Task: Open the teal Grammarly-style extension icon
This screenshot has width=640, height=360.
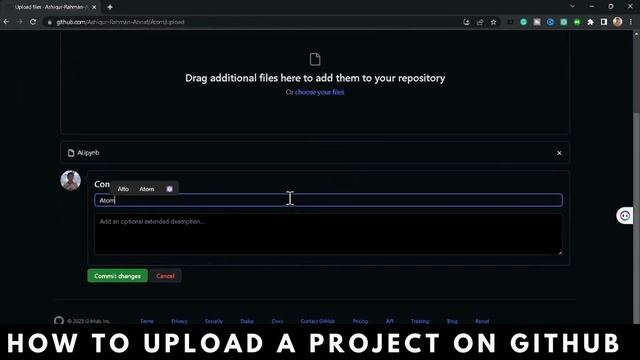Action: [x=524, y=22]
